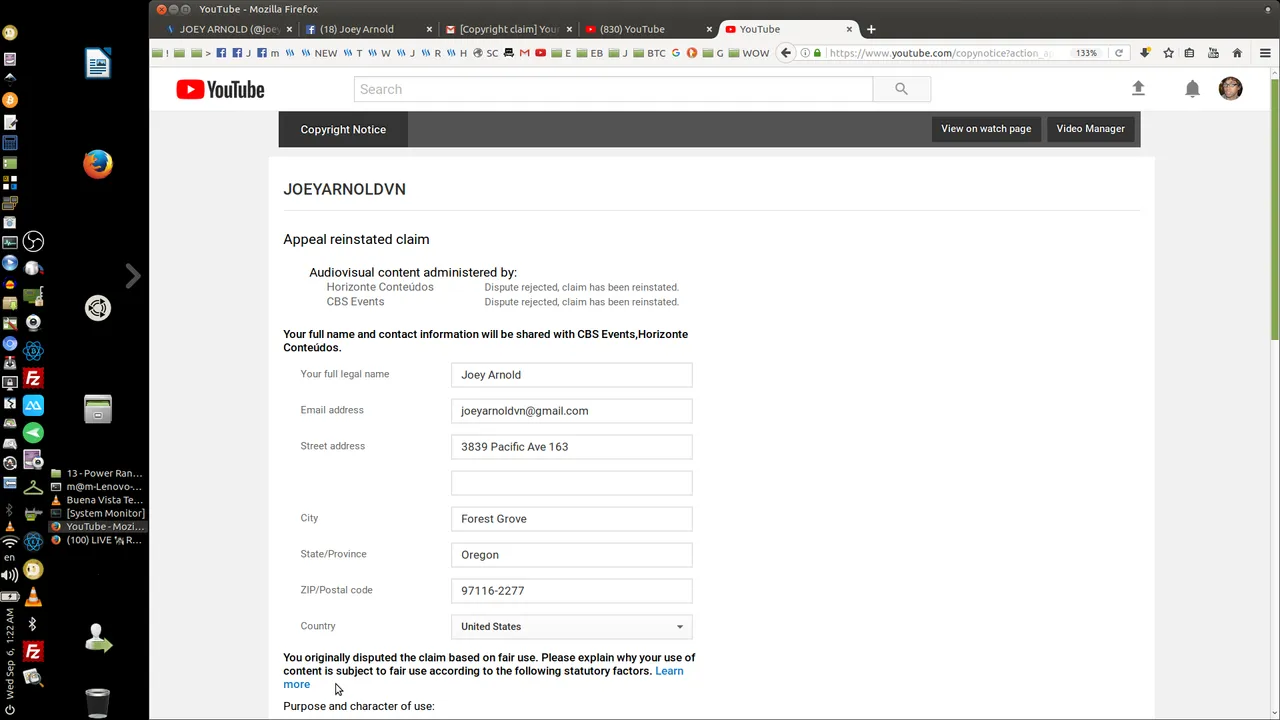Switch to the Buena Vista Te... VLC window
1280x720 pixels.
(97, 500)
